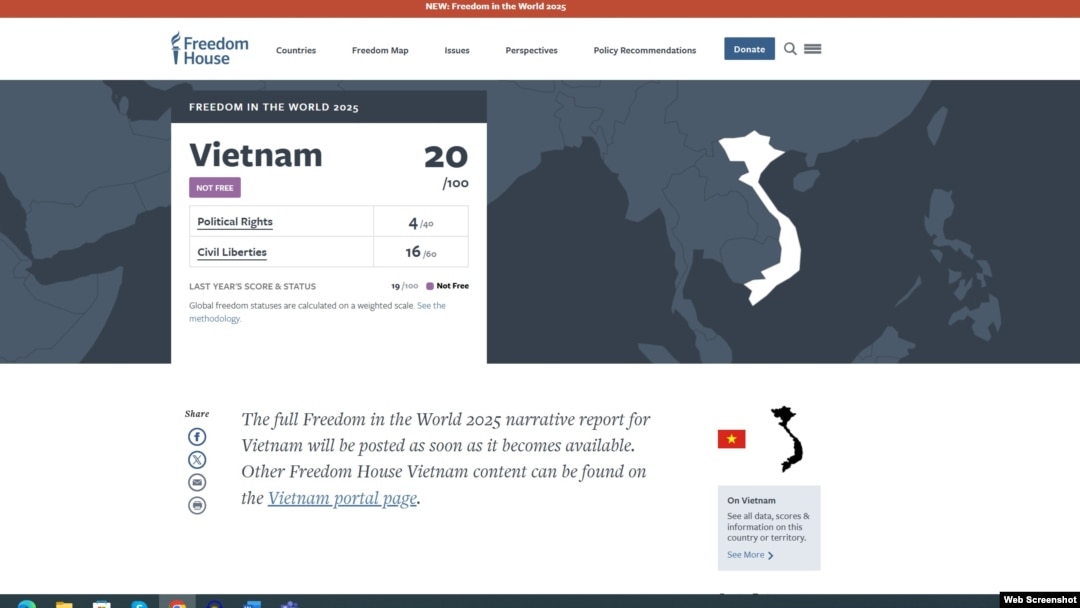Print page using printer icon
This screenshot has width=1080, height=608.
197,505
